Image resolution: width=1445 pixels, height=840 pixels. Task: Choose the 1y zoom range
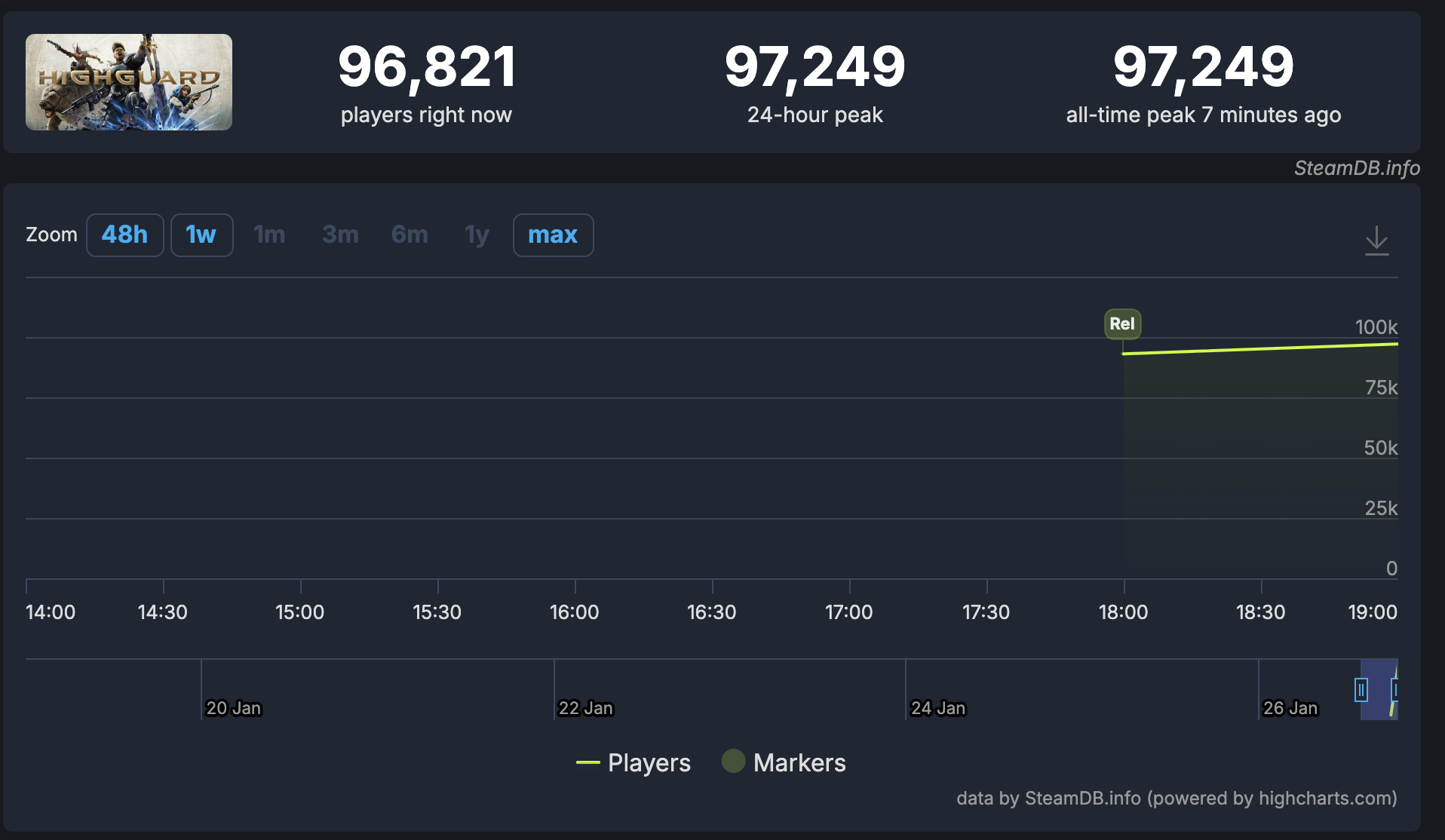point(477,235)
